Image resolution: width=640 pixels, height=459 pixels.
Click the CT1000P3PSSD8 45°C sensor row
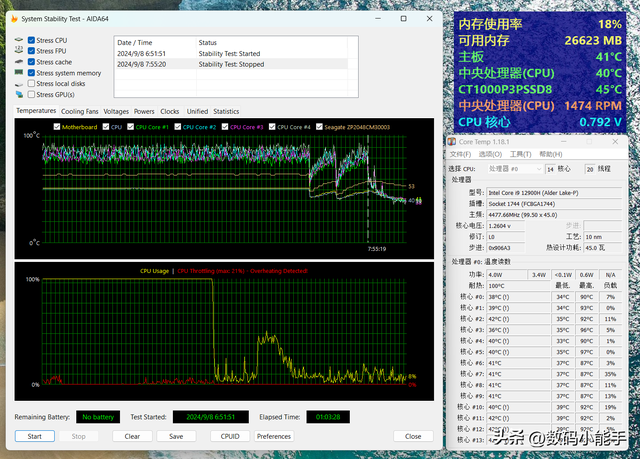(x=540, y=89)
